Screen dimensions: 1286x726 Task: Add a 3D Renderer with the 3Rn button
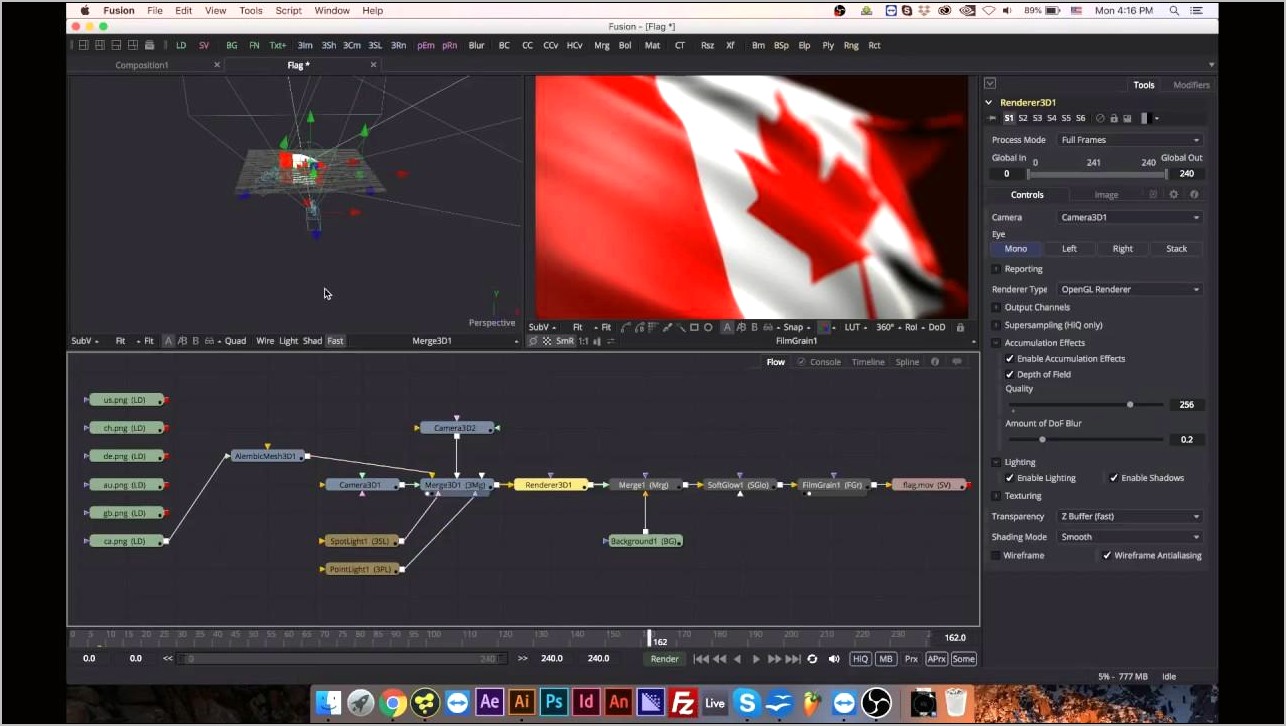coord(398,45)
